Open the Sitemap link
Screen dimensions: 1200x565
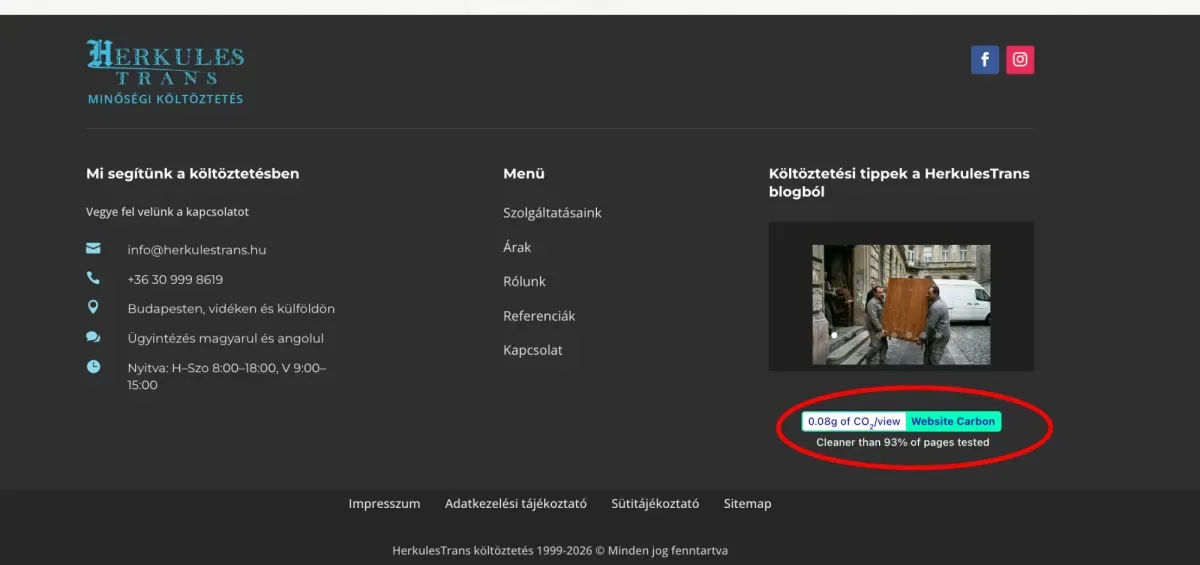pyautogui.click(x=748, y=504)
